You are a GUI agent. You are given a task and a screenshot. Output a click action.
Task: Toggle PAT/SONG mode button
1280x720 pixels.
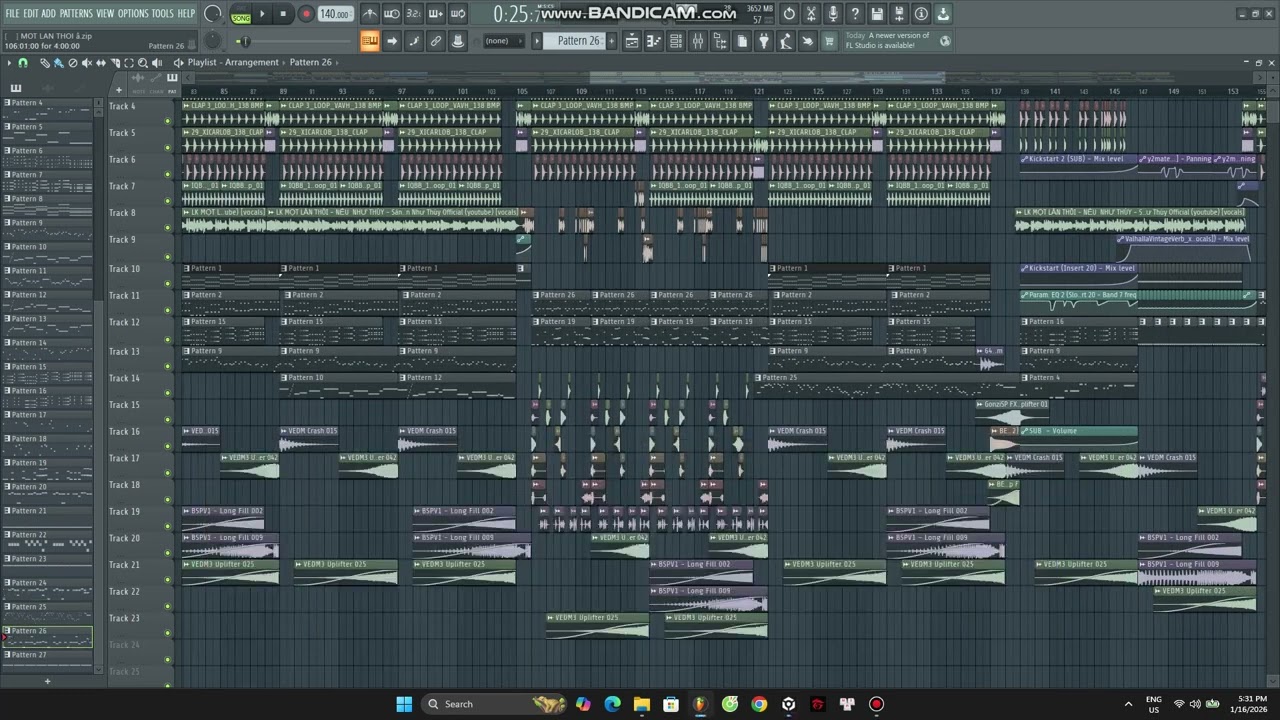(241, 15)
